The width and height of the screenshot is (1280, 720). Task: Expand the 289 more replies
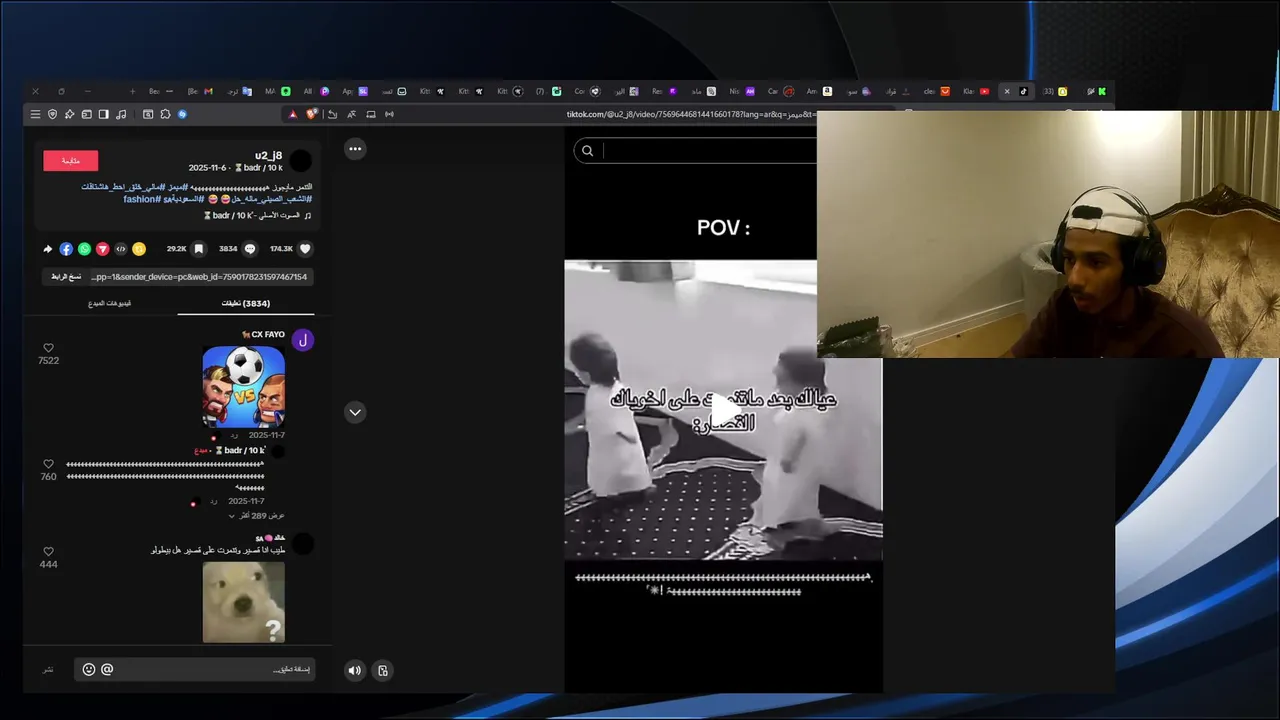coord(257,516)
